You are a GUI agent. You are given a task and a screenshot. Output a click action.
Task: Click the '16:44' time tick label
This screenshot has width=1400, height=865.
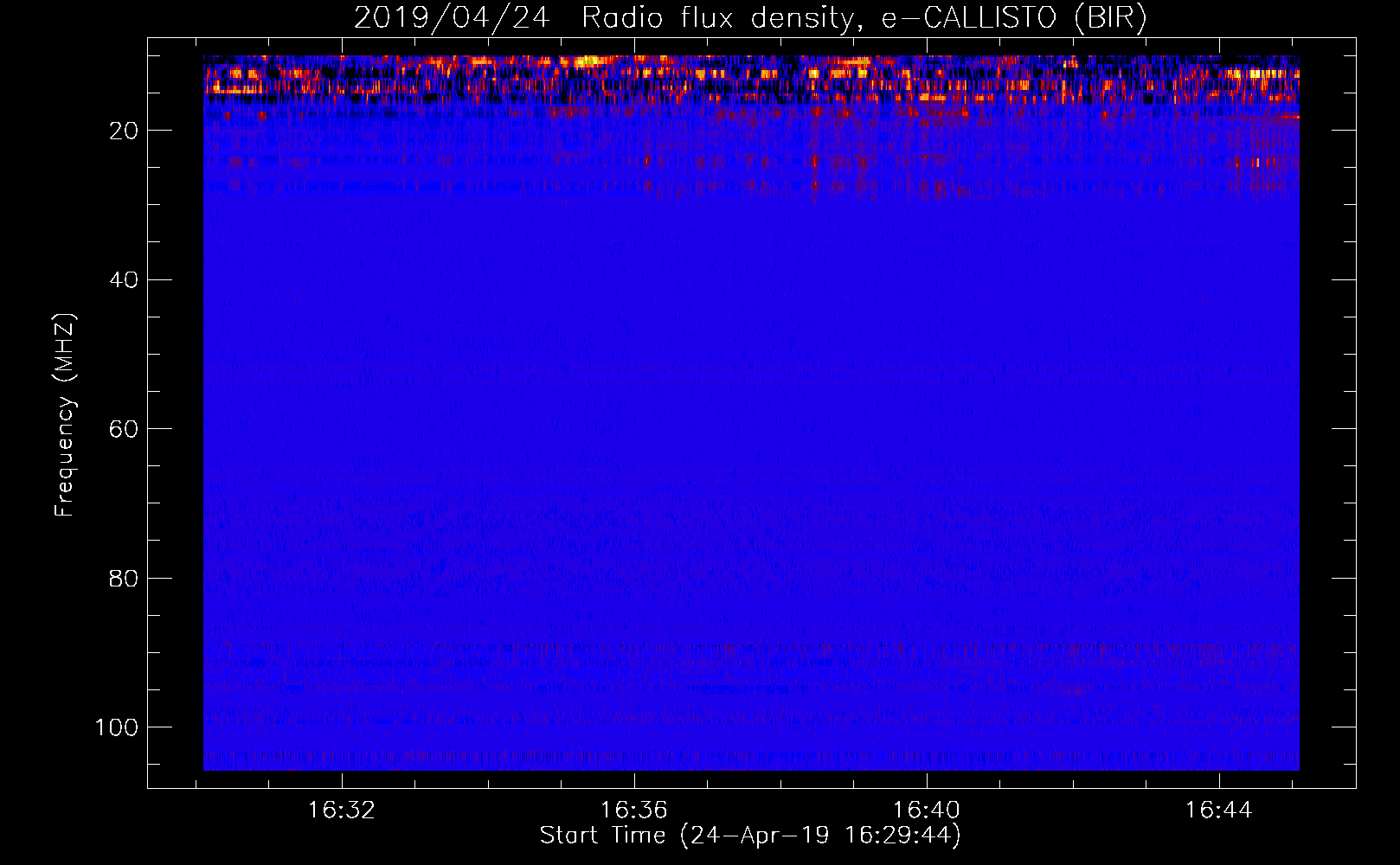click(1219, 811)
